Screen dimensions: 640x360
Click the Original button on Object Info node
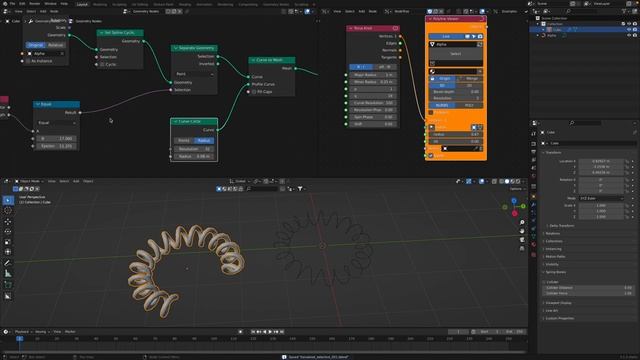pyautogui.click(x=36, y=45)
